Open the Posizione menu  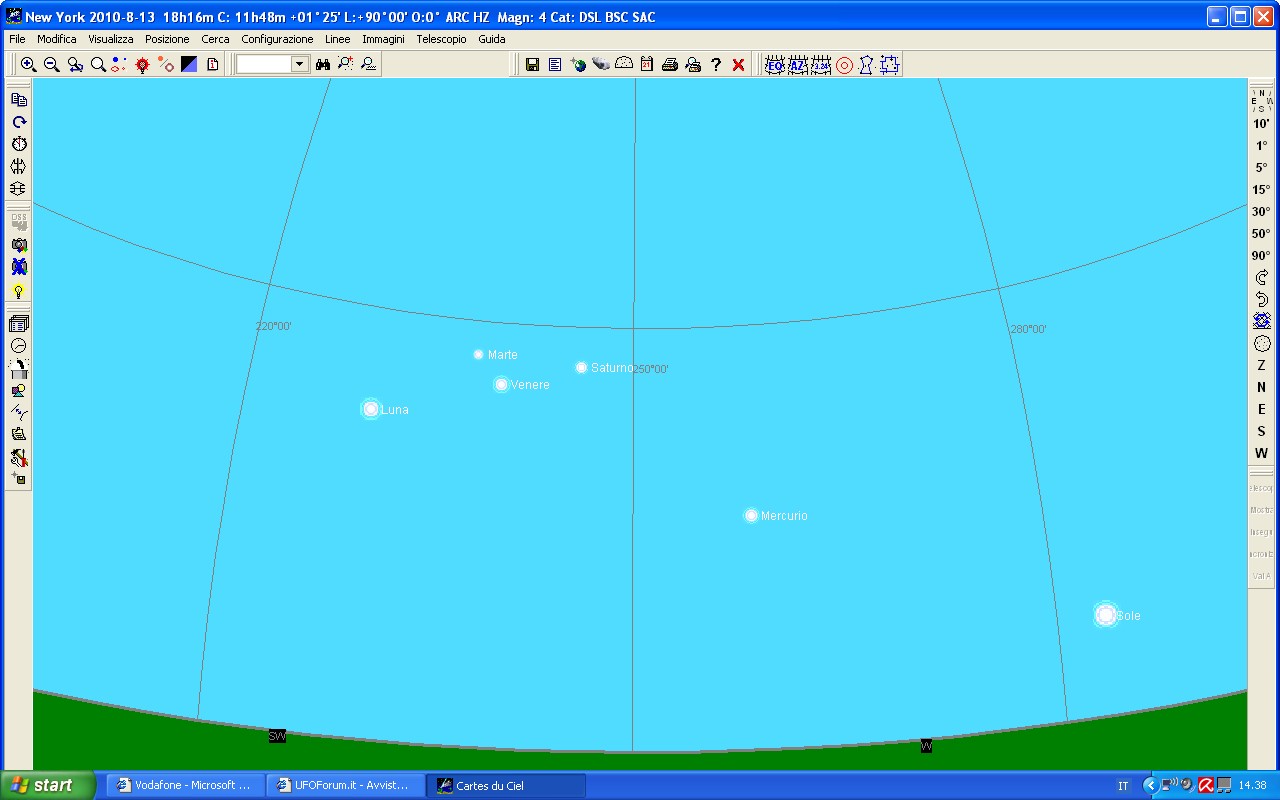coord(167,39)
